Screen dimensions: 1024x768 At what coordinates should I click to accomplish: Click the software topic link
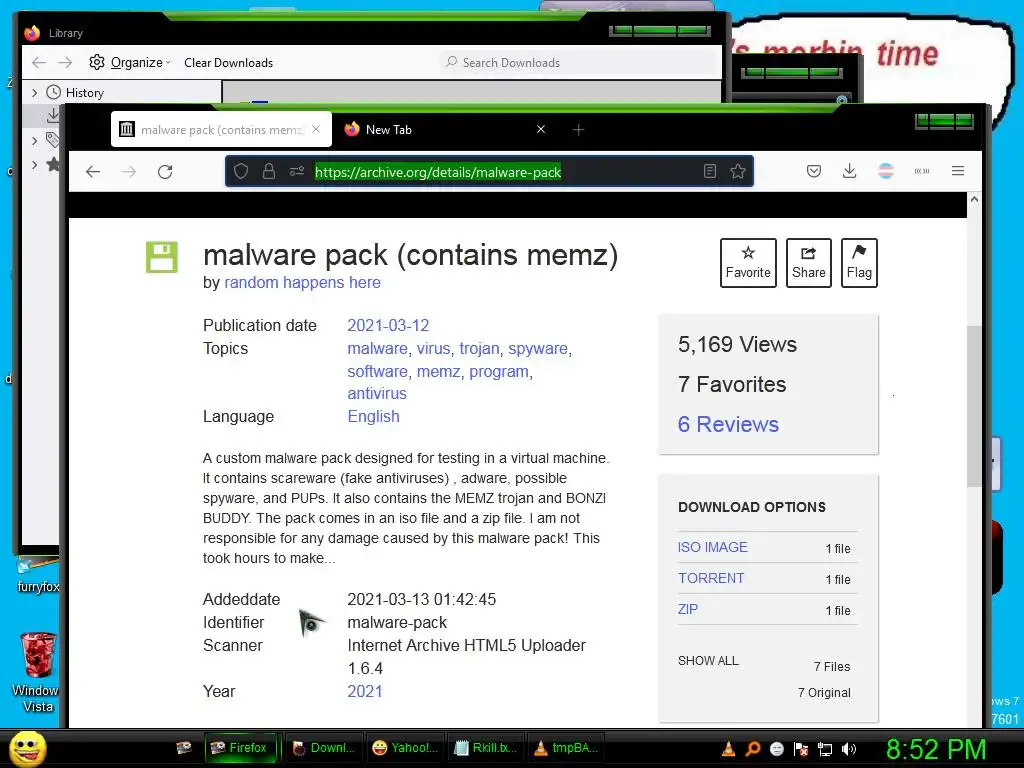point(377,371)
